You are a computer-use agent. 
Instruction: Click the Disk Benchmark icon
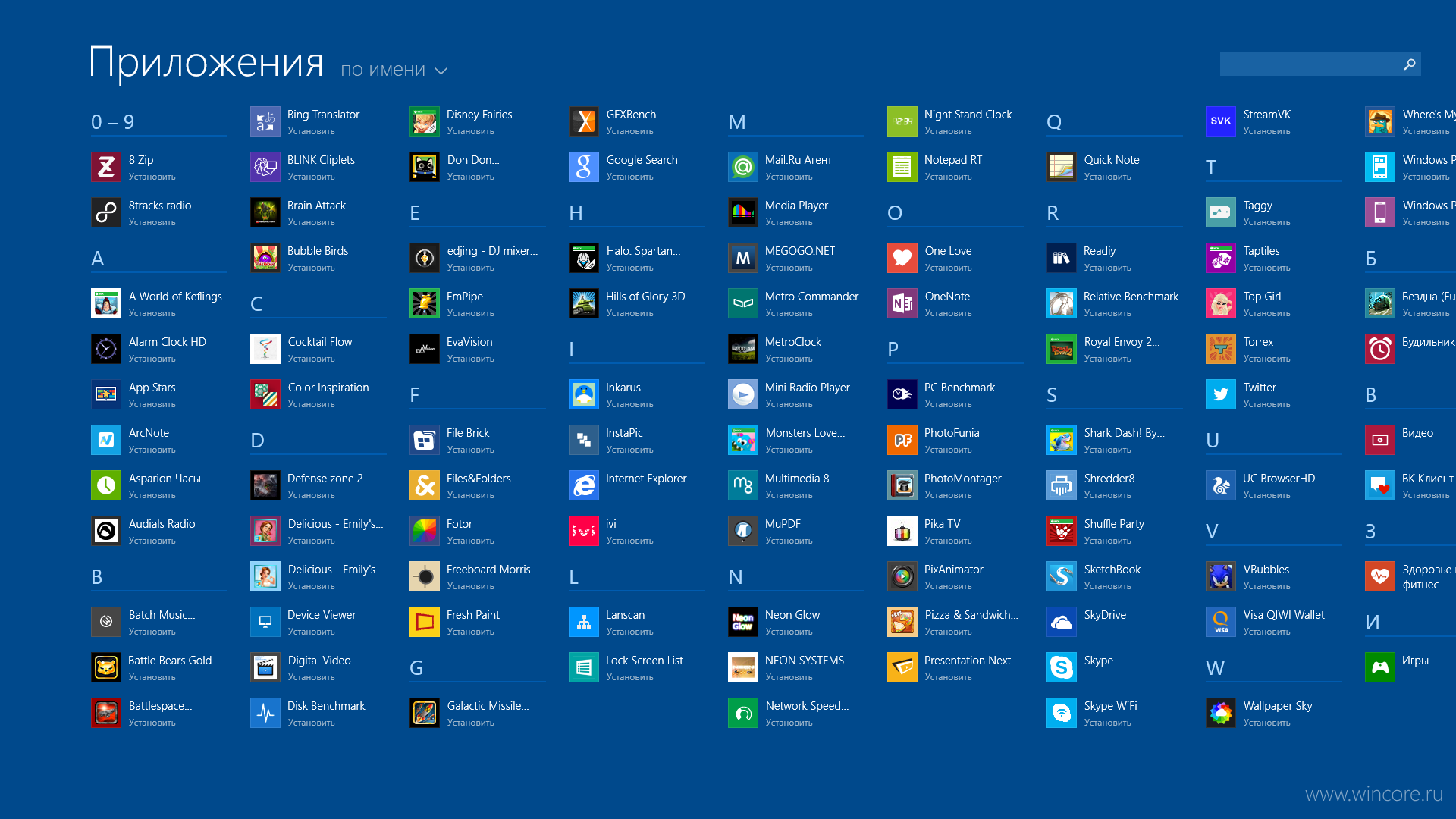click(x=265, y=713)
